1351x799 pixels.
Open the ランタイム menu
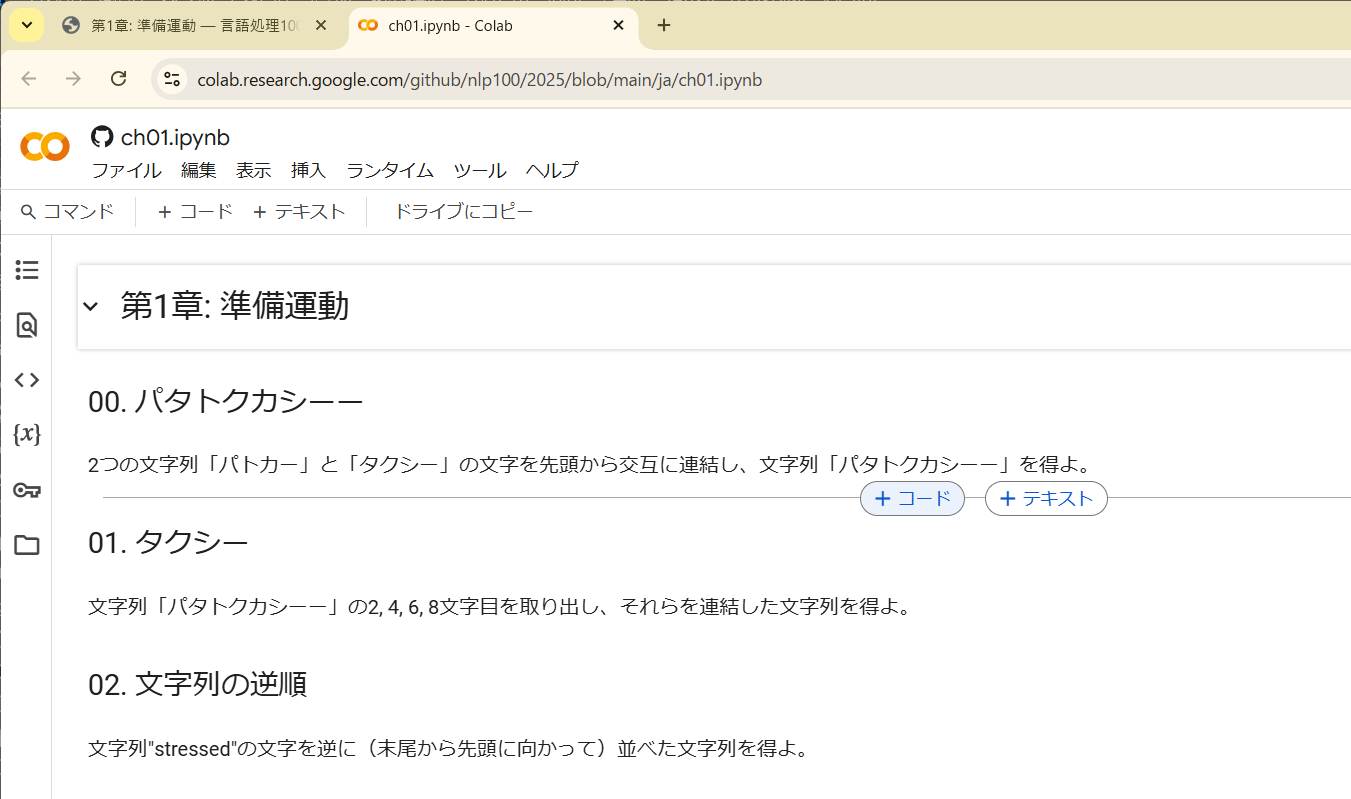(x=389, y=170)
